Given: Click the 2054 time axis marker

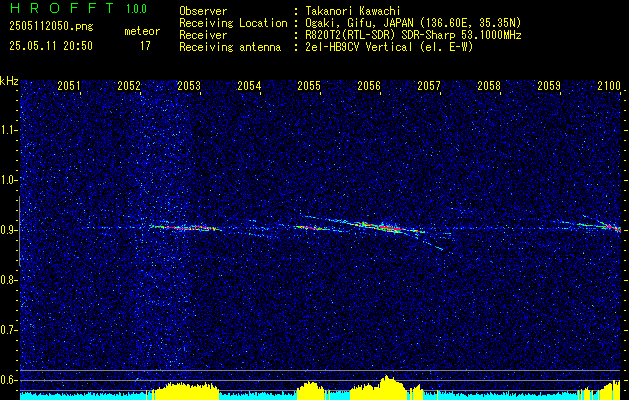Looking at the screenshot, I should tap(249, 86).
